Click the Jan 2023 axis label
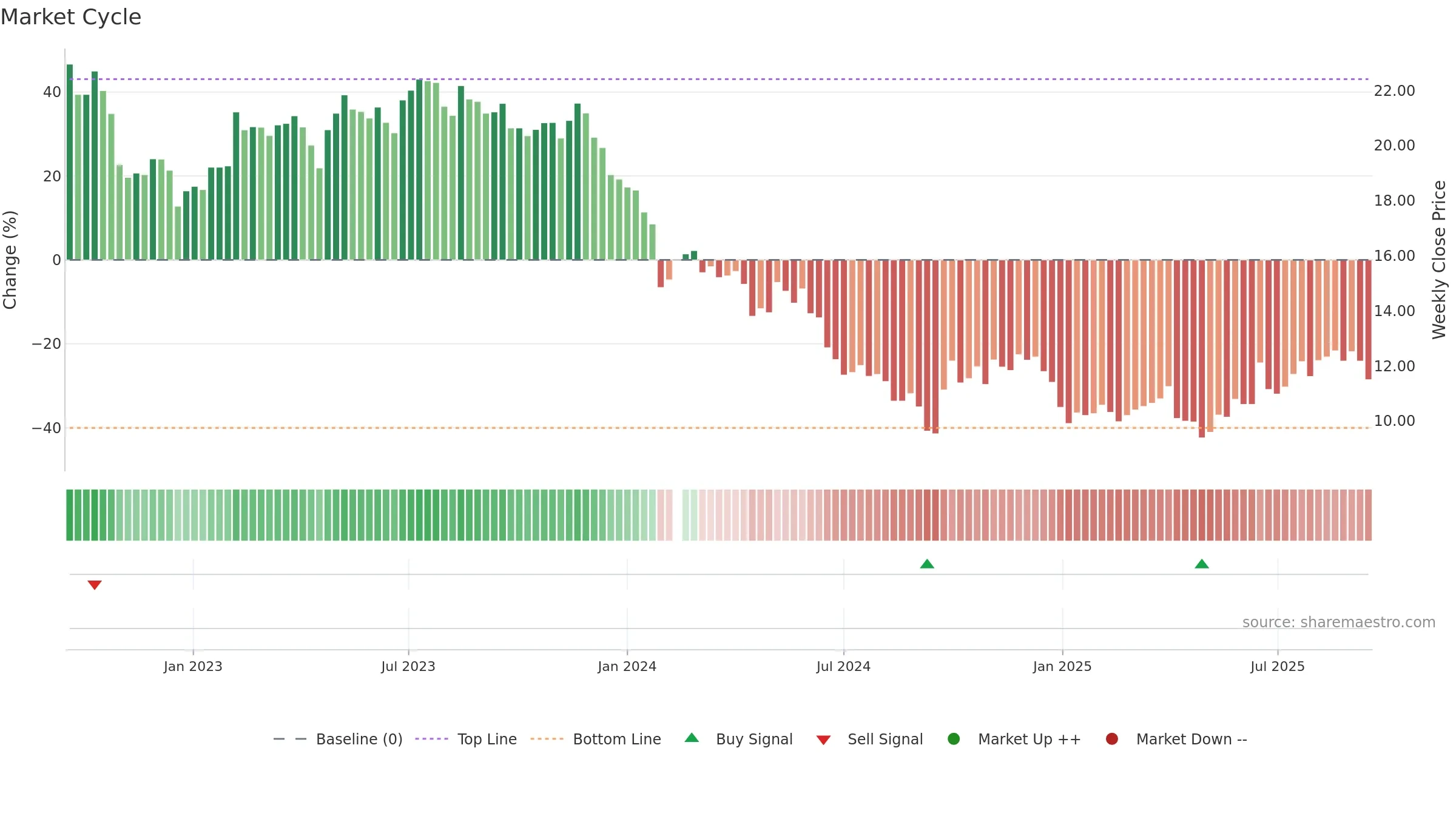 [x=193, y=667]
